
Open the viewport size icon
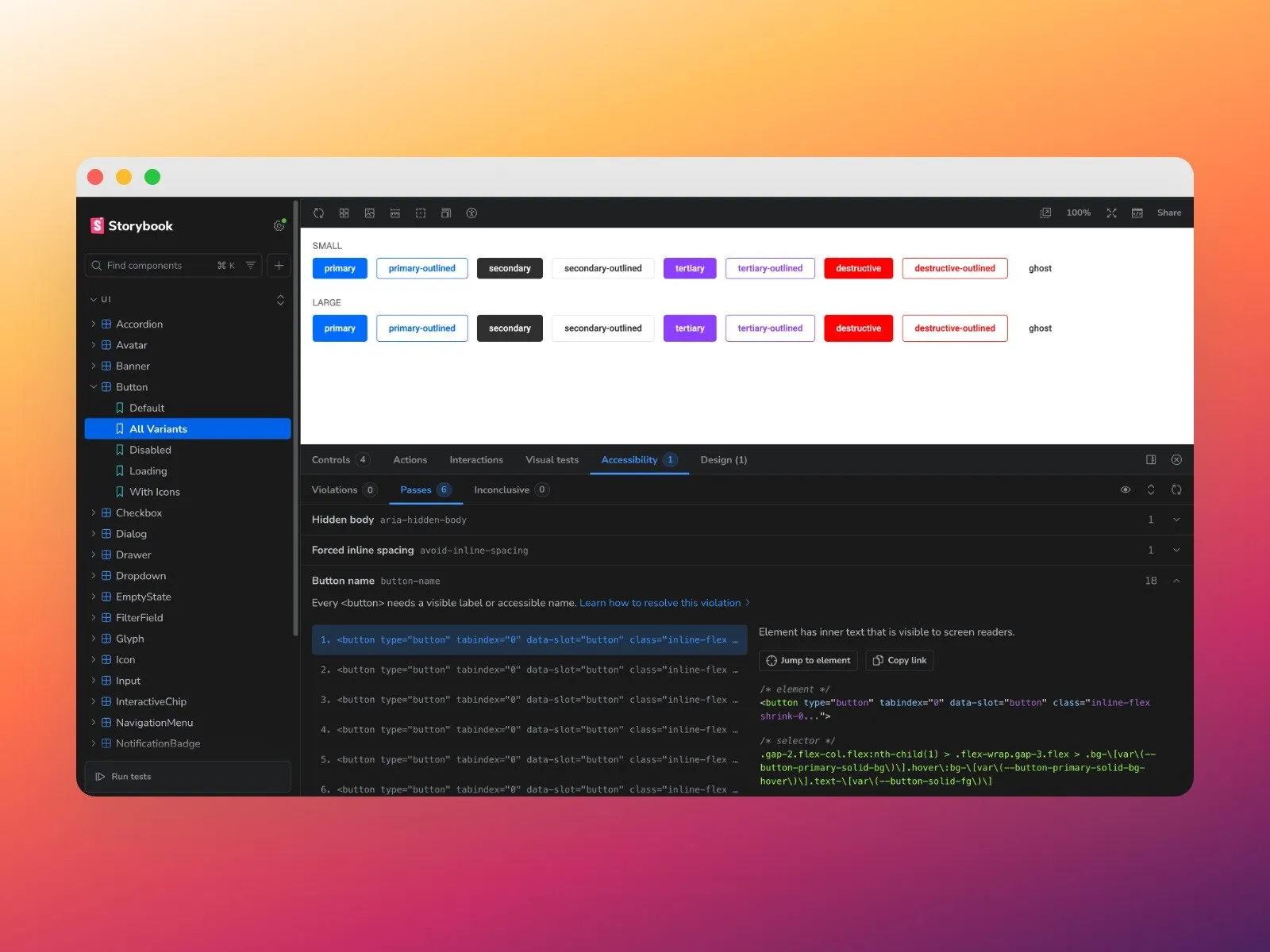pyautogui.click(x=445, y=213)
